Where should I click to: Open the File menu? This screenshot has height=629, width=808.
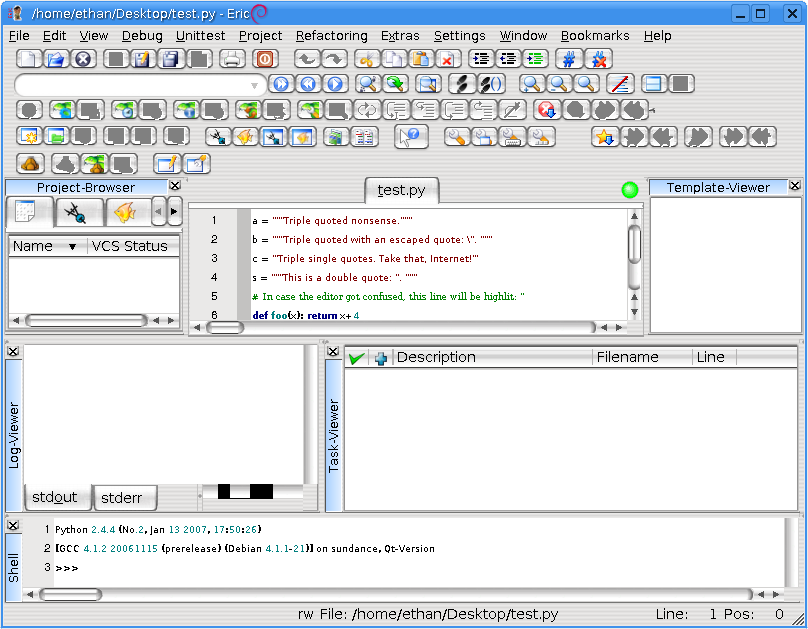click(x=20, y=36)
